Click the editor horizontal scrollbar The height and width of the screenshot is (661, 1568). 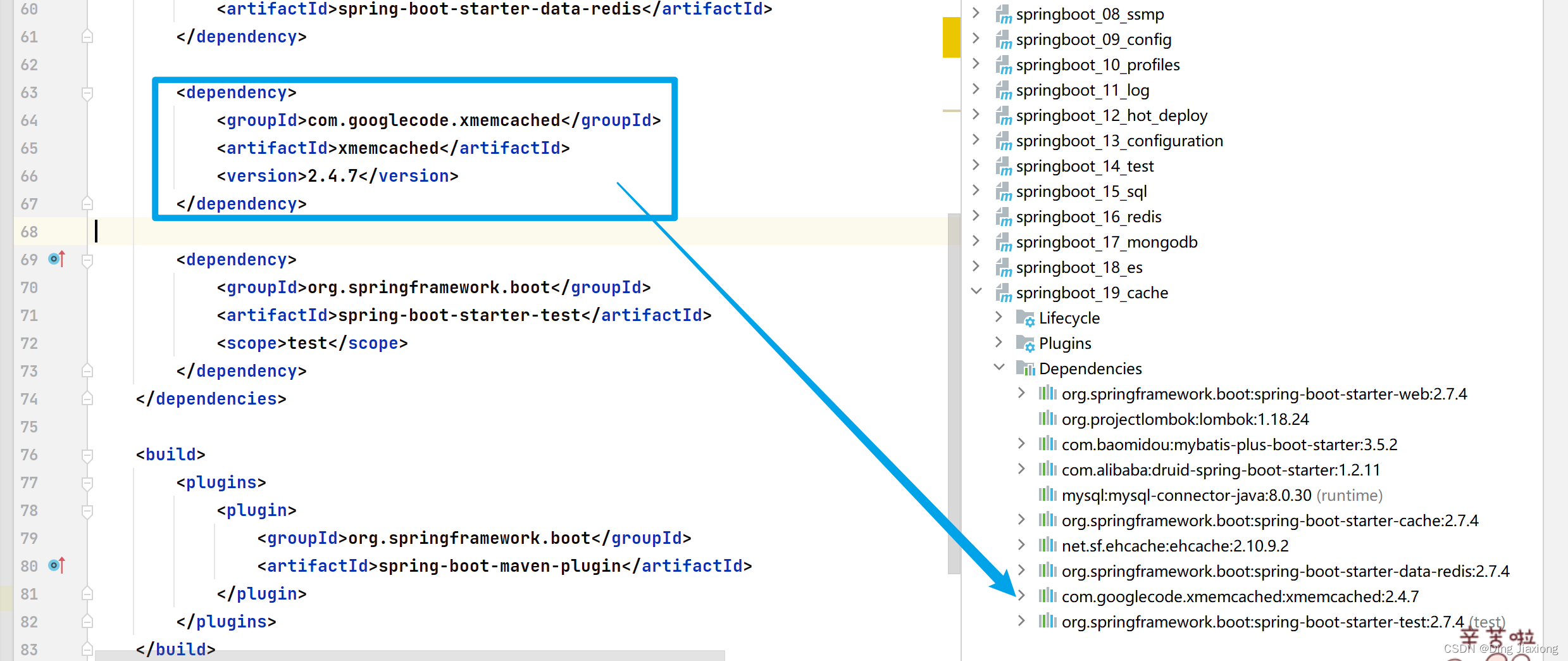(x=410, y=655)
